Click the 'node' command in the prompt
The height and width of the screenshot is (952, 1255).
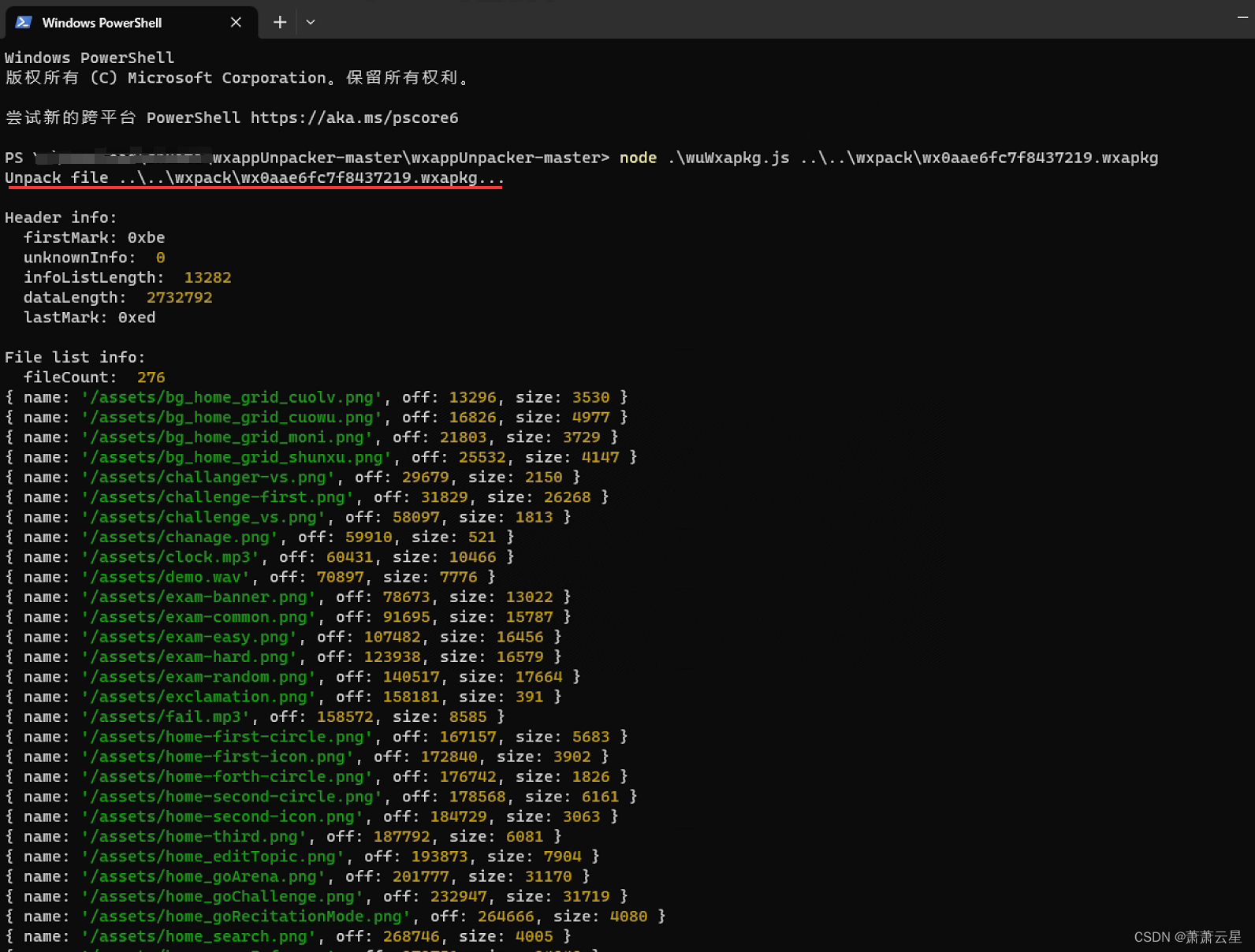(x=638, y=158)
